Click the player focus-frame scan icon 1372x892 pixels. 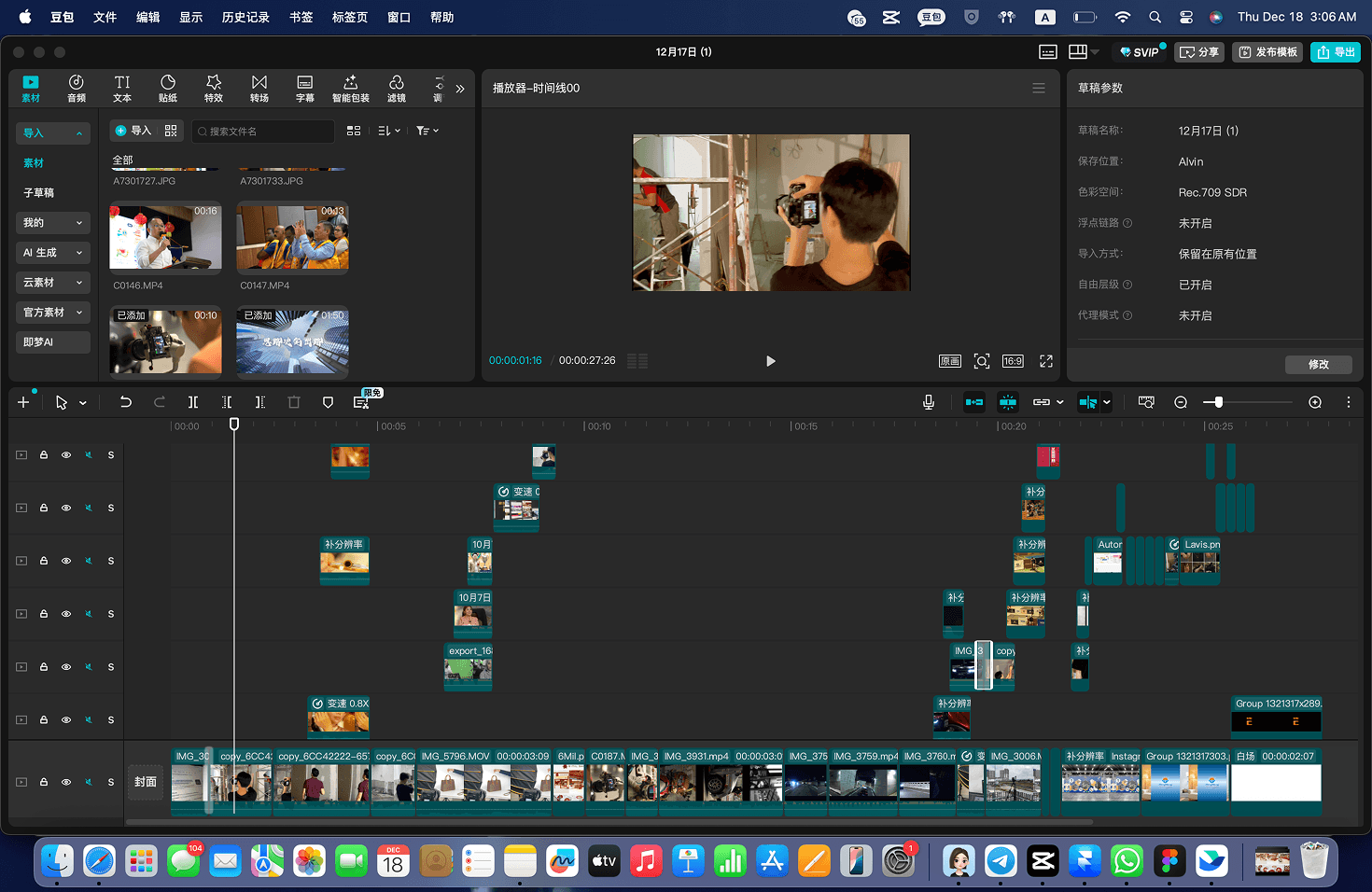[x=982, y=361]
